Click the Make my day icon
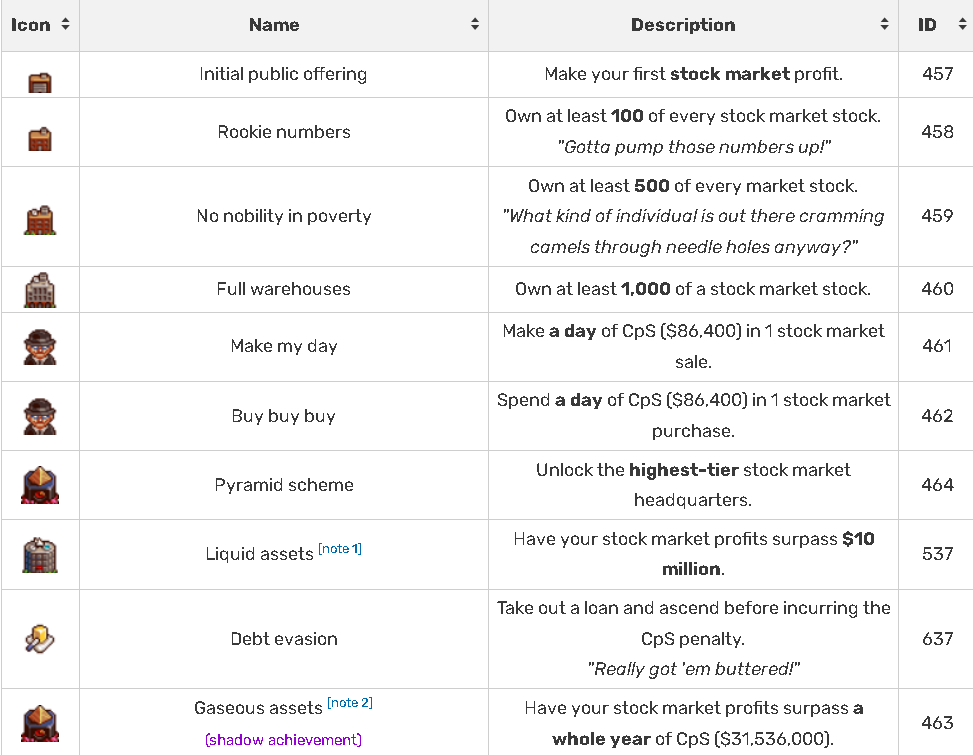973x755 pixels. point(40,347)
